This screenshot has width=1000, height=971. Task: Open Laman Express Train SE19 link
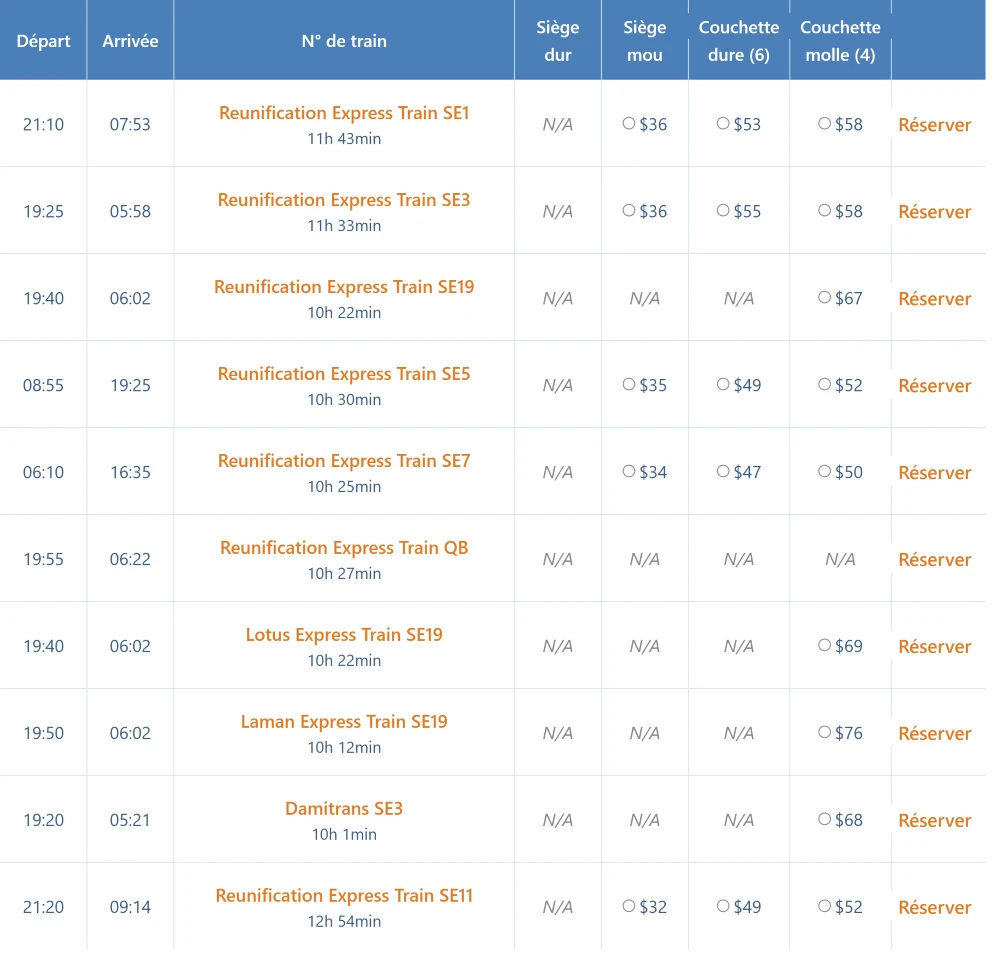coord(344,722)
